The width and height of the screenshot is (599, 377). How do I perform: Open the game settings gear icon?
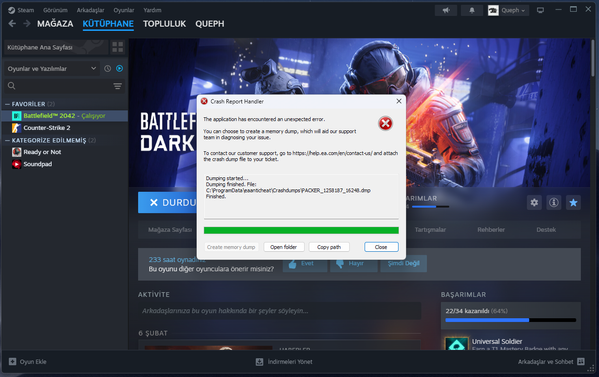[534, 202]
